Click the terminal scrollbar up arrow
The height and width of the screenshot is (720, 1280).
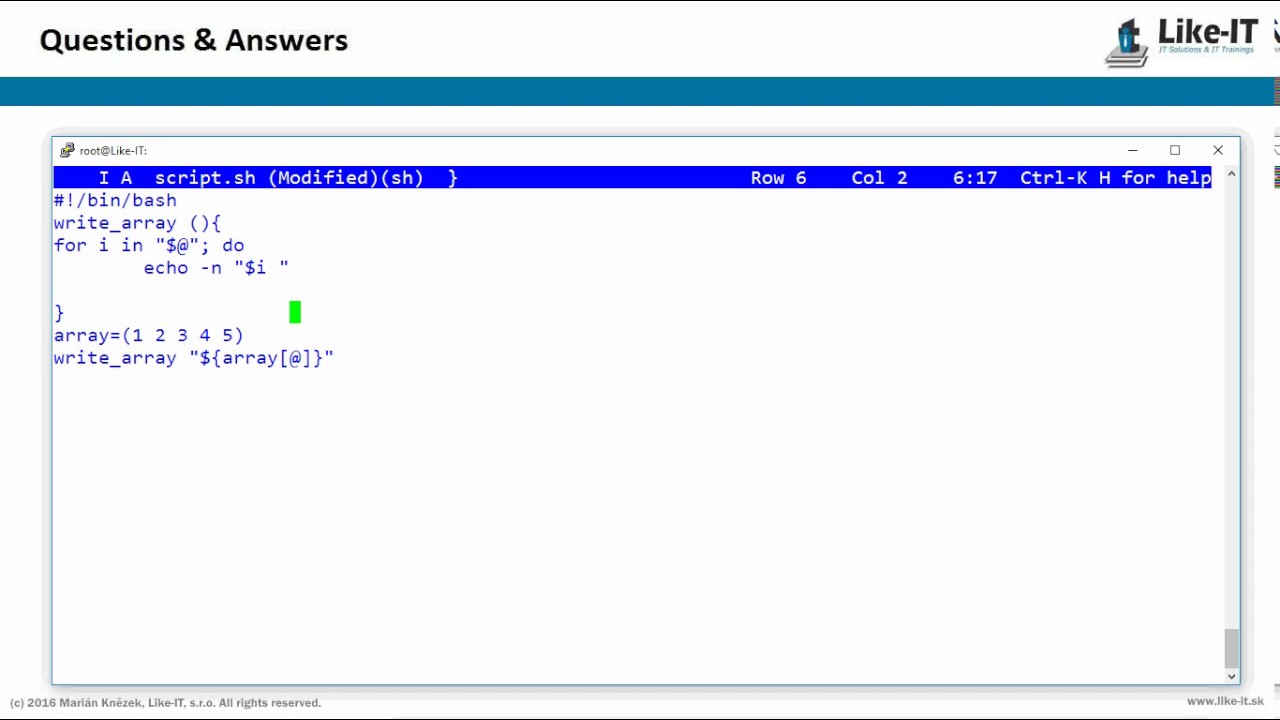pyautogui.click(x=1231, y=175)
